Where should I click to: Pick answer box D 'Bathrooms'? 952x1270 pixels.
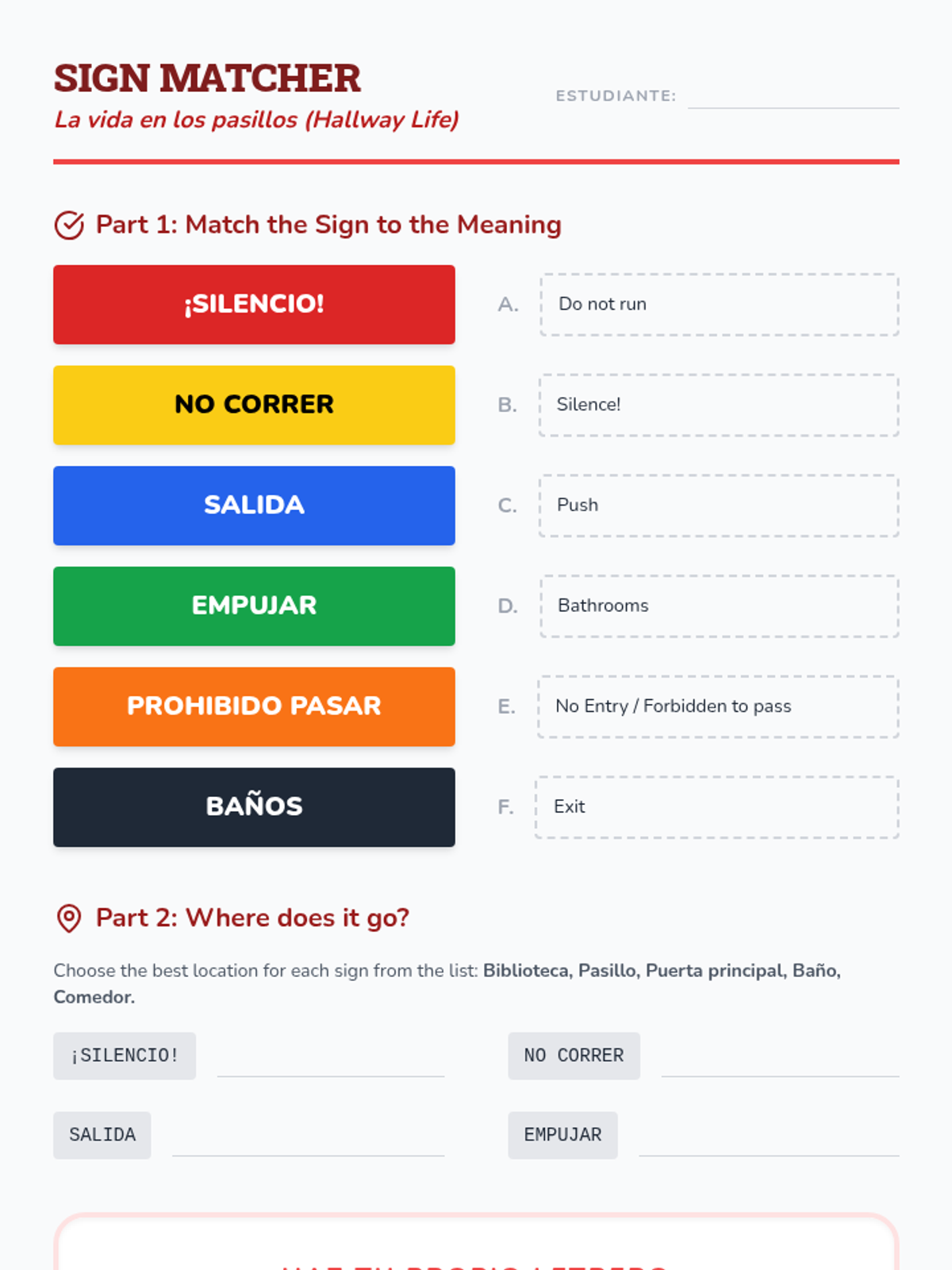coord(719,606)
